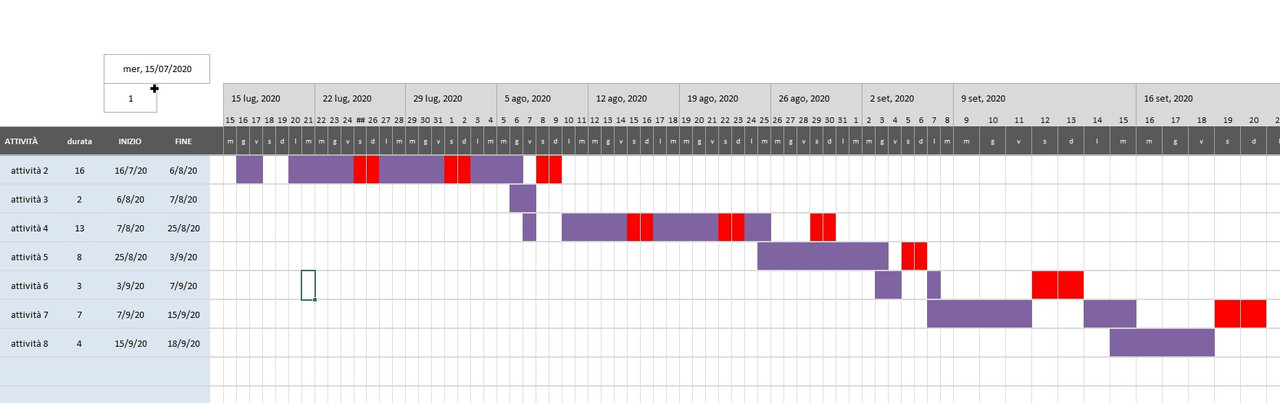
Task: Click the red weekend block in attività 5 row
Action: pos(914,257)
